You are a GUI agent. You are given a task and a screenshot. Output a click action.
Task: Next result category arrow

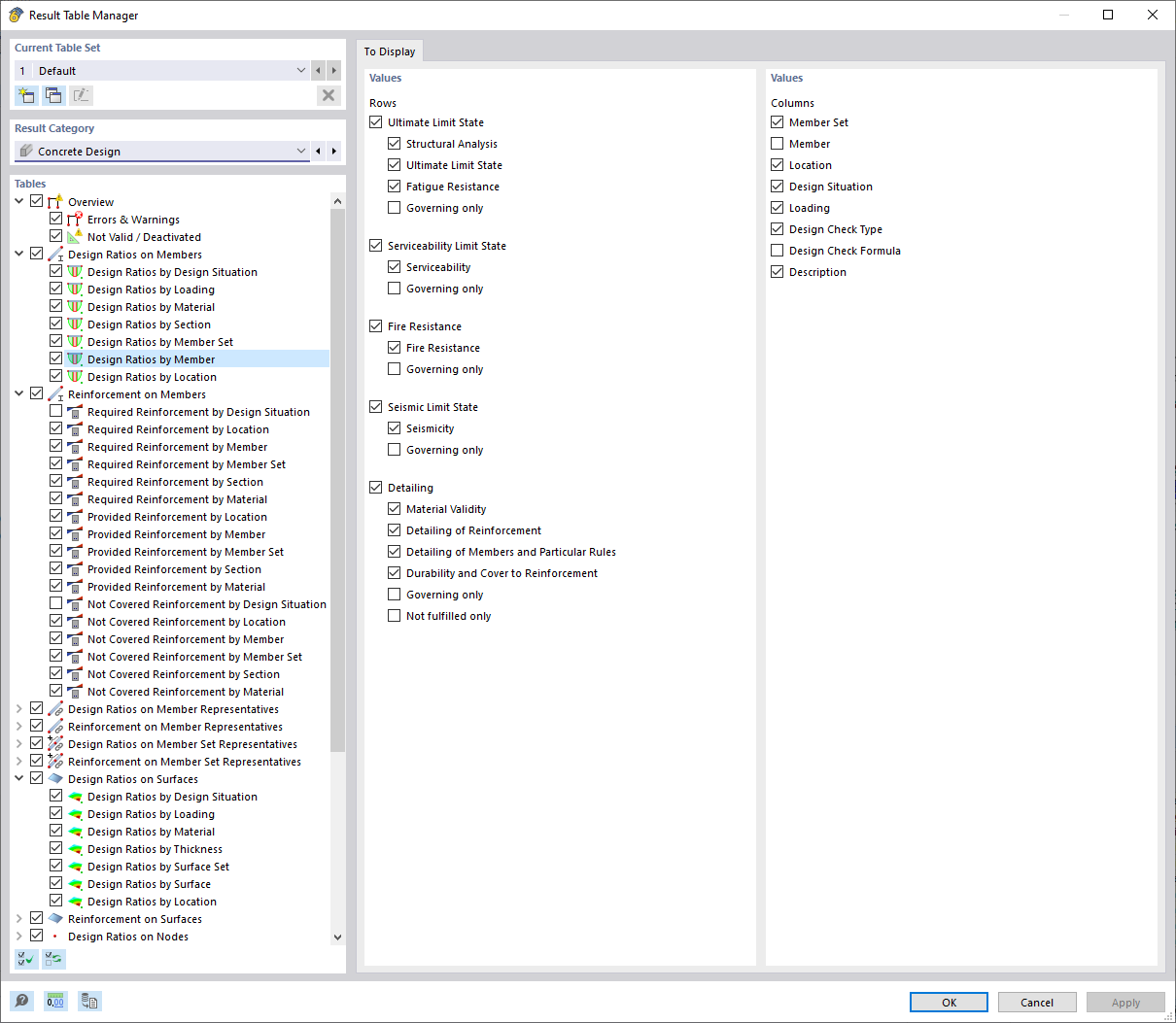coord(334,152)
